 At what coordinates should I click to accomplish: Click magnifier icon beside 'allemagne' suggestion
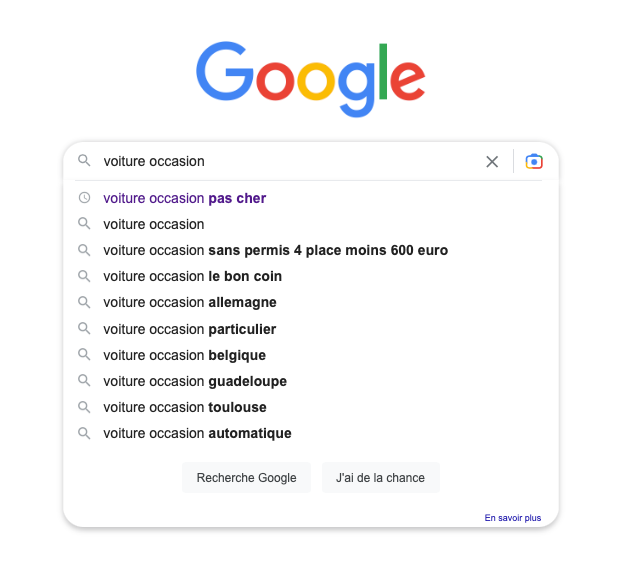click(x=84, y=302)
